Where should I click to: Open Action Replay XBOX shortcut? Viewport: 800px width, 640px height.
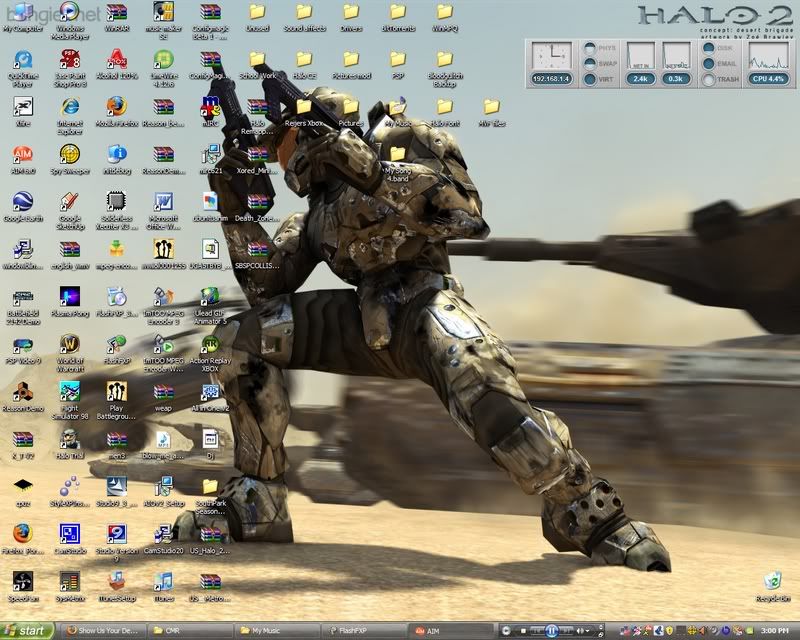coord(210,353)
